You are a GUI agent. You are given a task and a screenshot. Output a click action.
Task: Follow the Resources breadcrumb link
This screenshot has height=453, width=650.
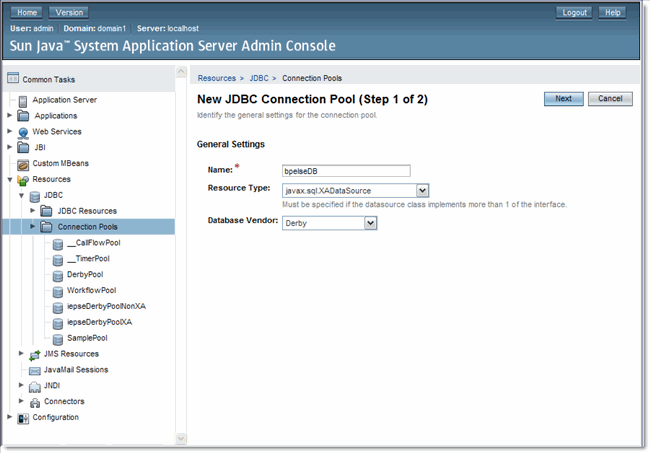coord(216,78)
